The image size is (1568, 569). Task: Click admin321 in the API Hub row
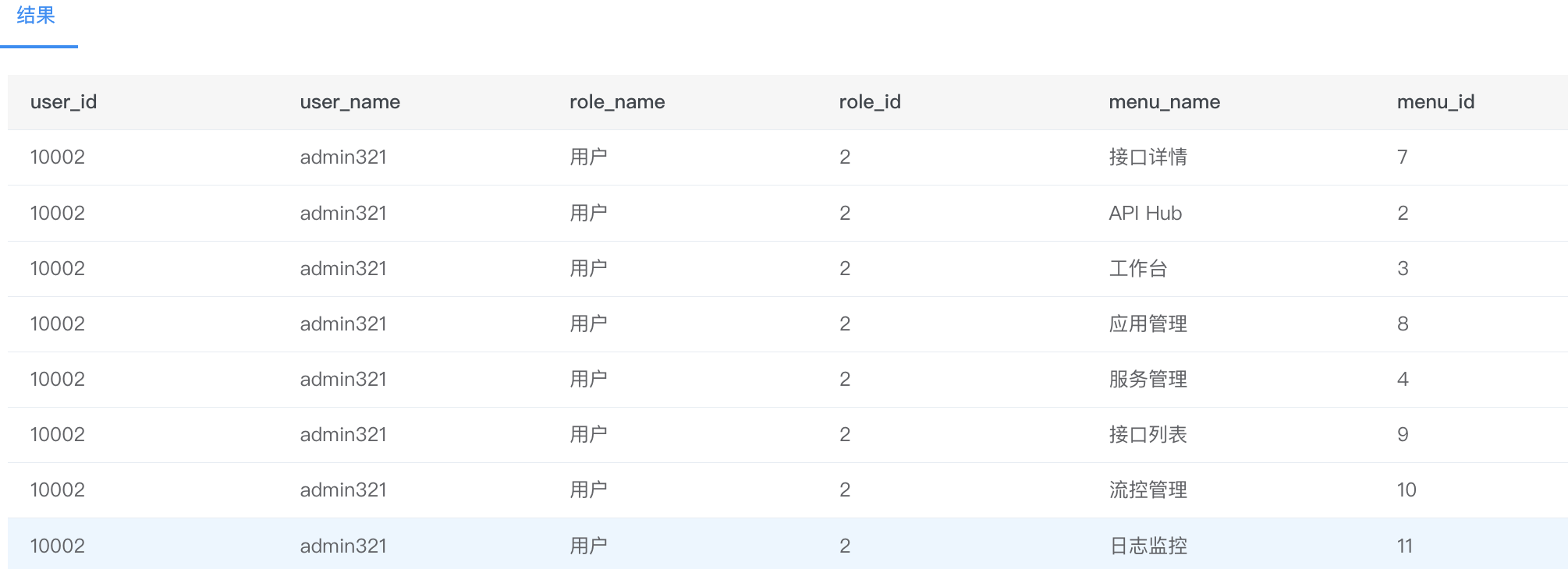pos(343,213)
